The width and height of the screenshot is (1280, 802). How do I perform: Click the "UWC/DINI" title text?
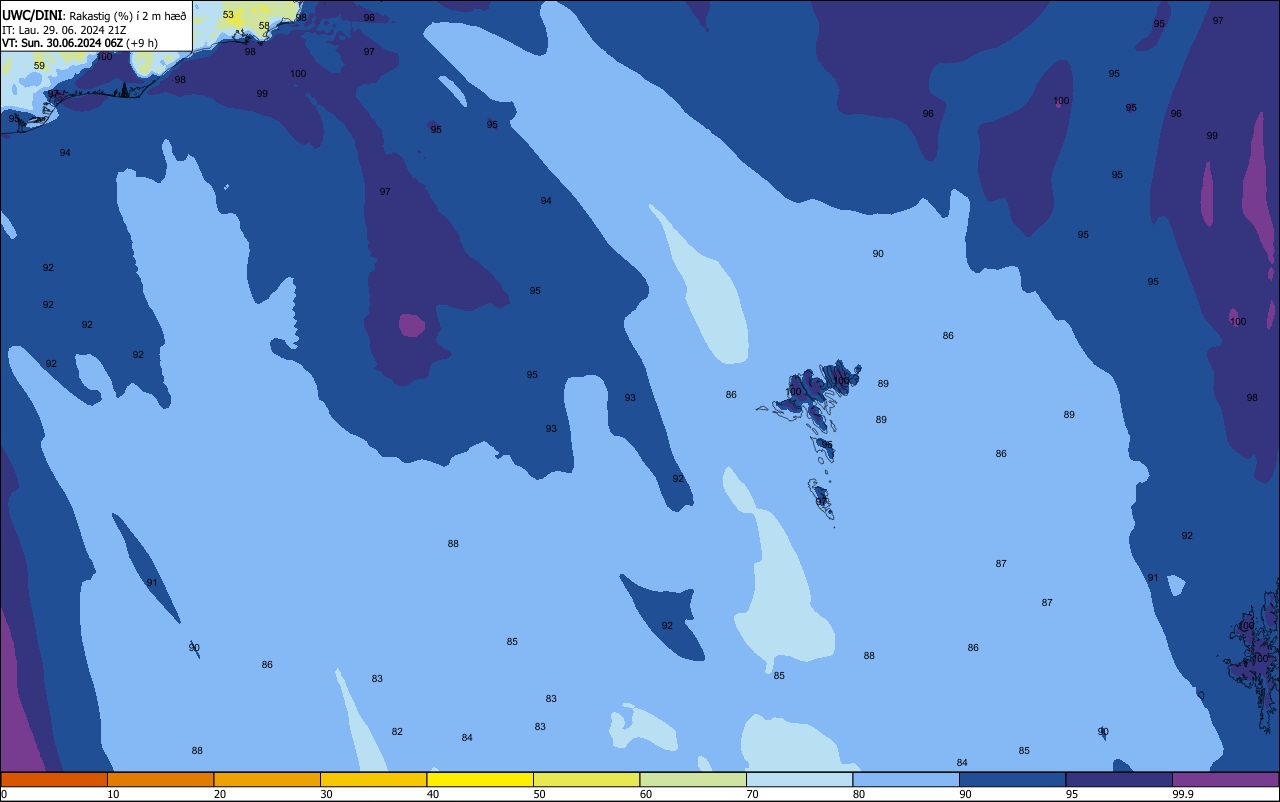pyautogui.click(x=32, y=15)
